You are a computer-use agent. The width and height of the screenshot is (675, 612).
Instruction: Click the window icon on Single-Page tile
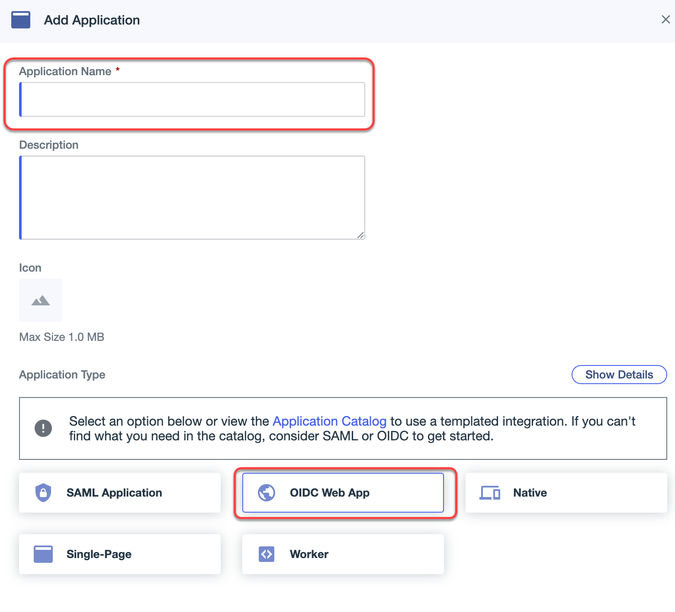pyautogui.click(x=43, y=554)
